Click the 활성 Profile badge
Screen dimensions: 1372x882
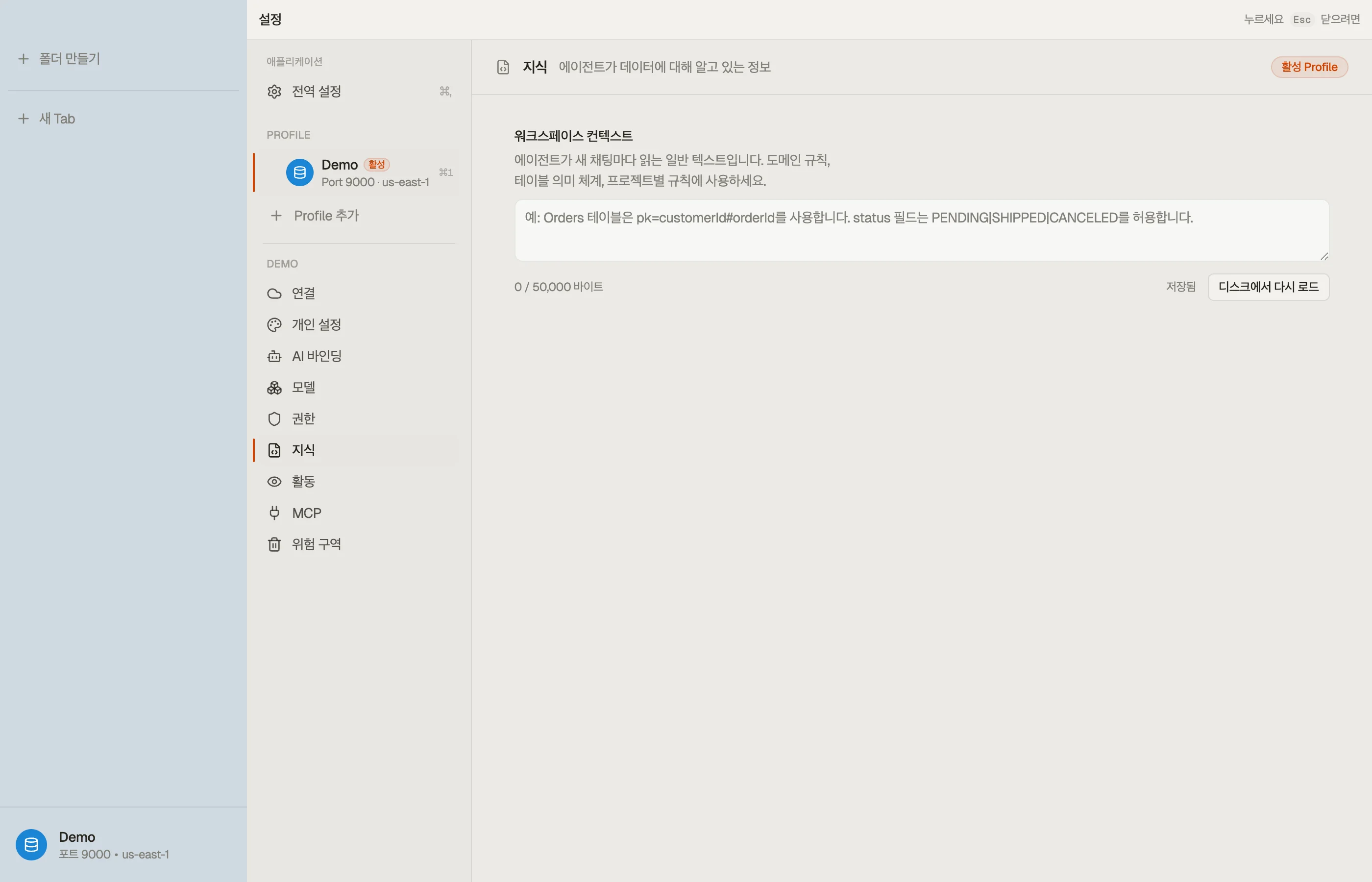tap(1309, 67)
